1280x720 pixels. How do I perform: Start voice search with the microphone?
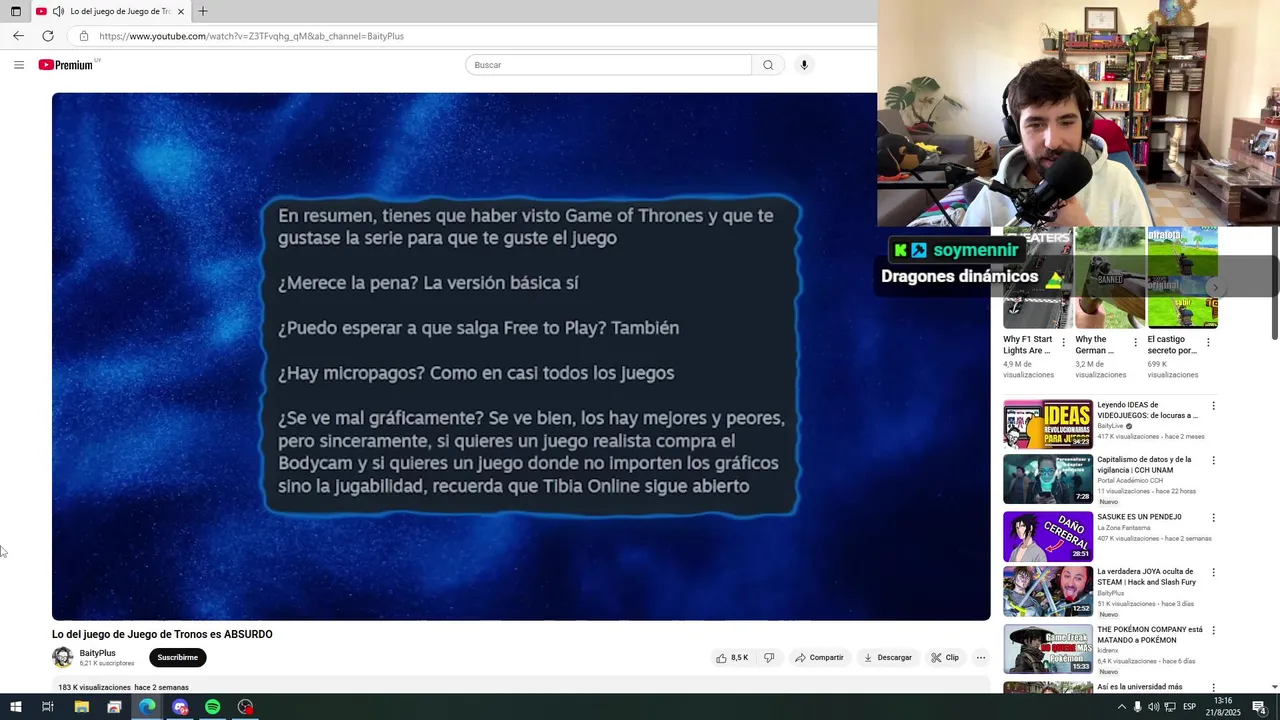pos(804,65)
